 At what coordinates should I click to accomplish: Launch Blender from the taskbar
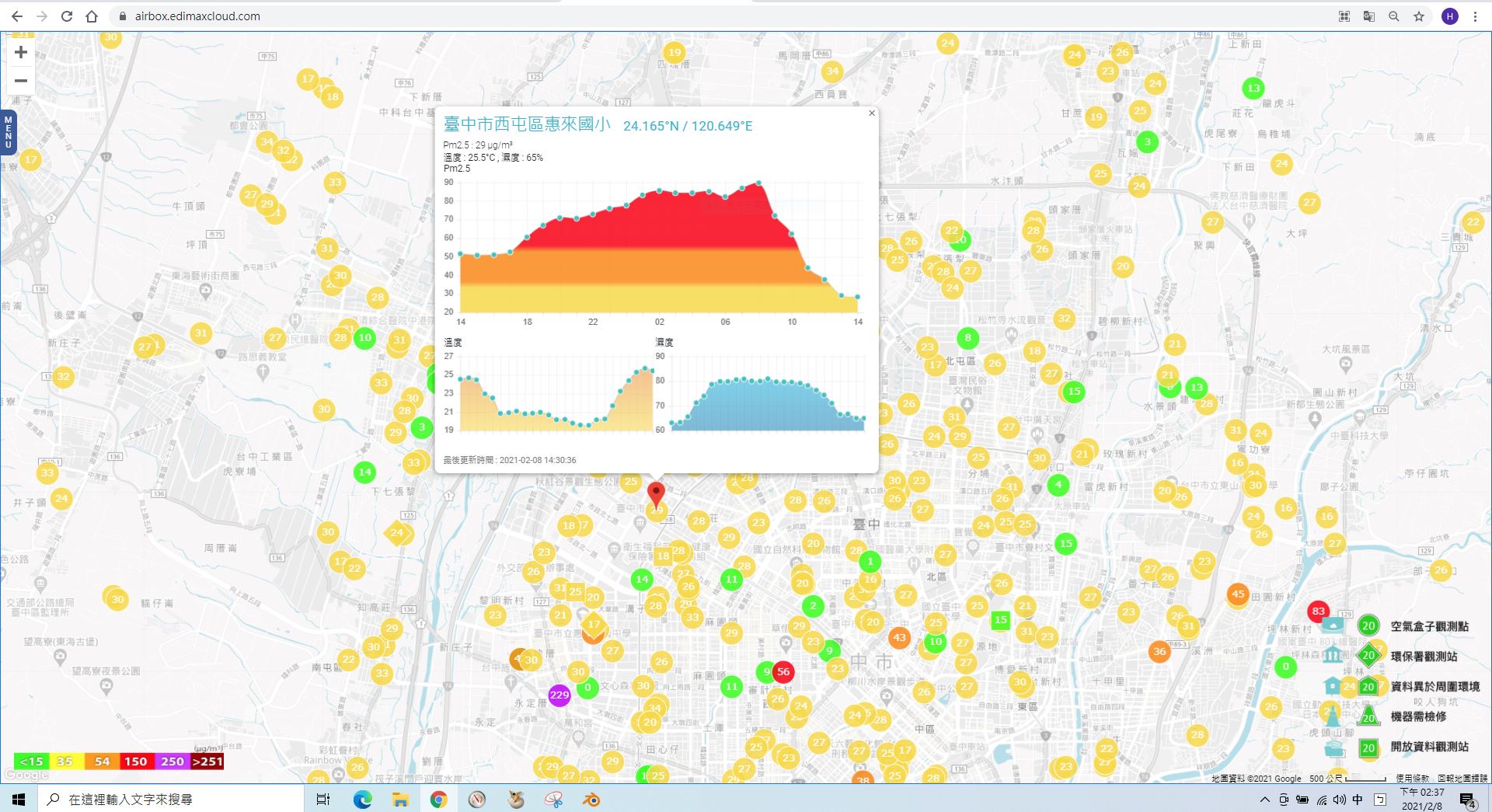click(591, 799)
